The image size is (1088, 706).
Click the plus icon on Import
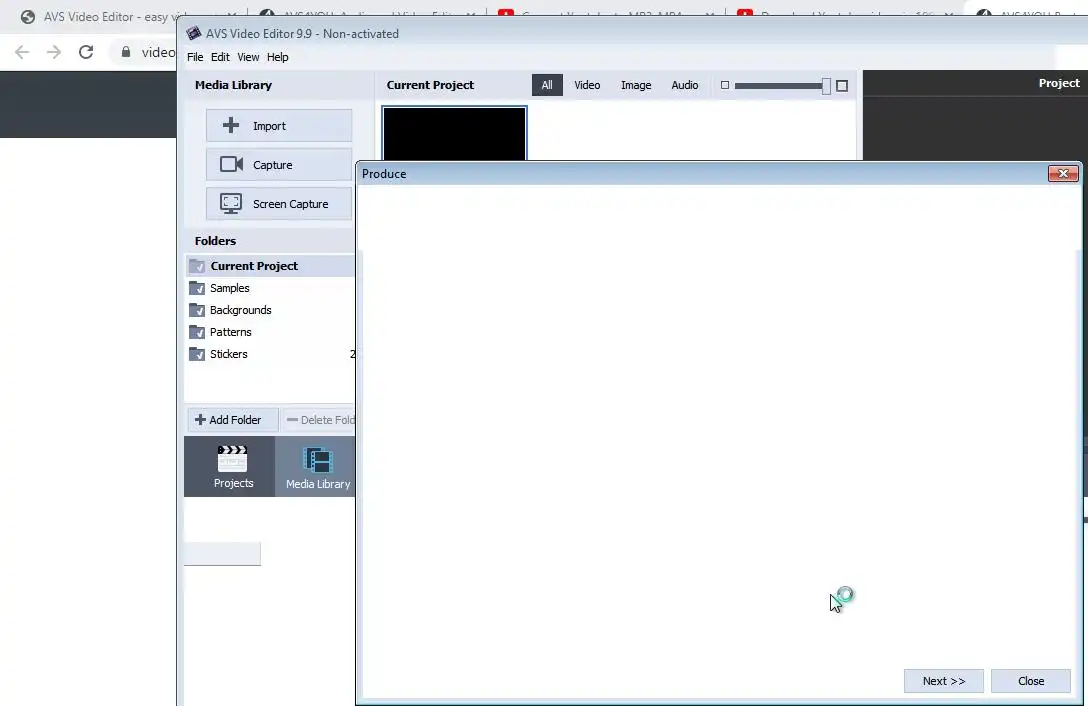click(x=230, y=125)
